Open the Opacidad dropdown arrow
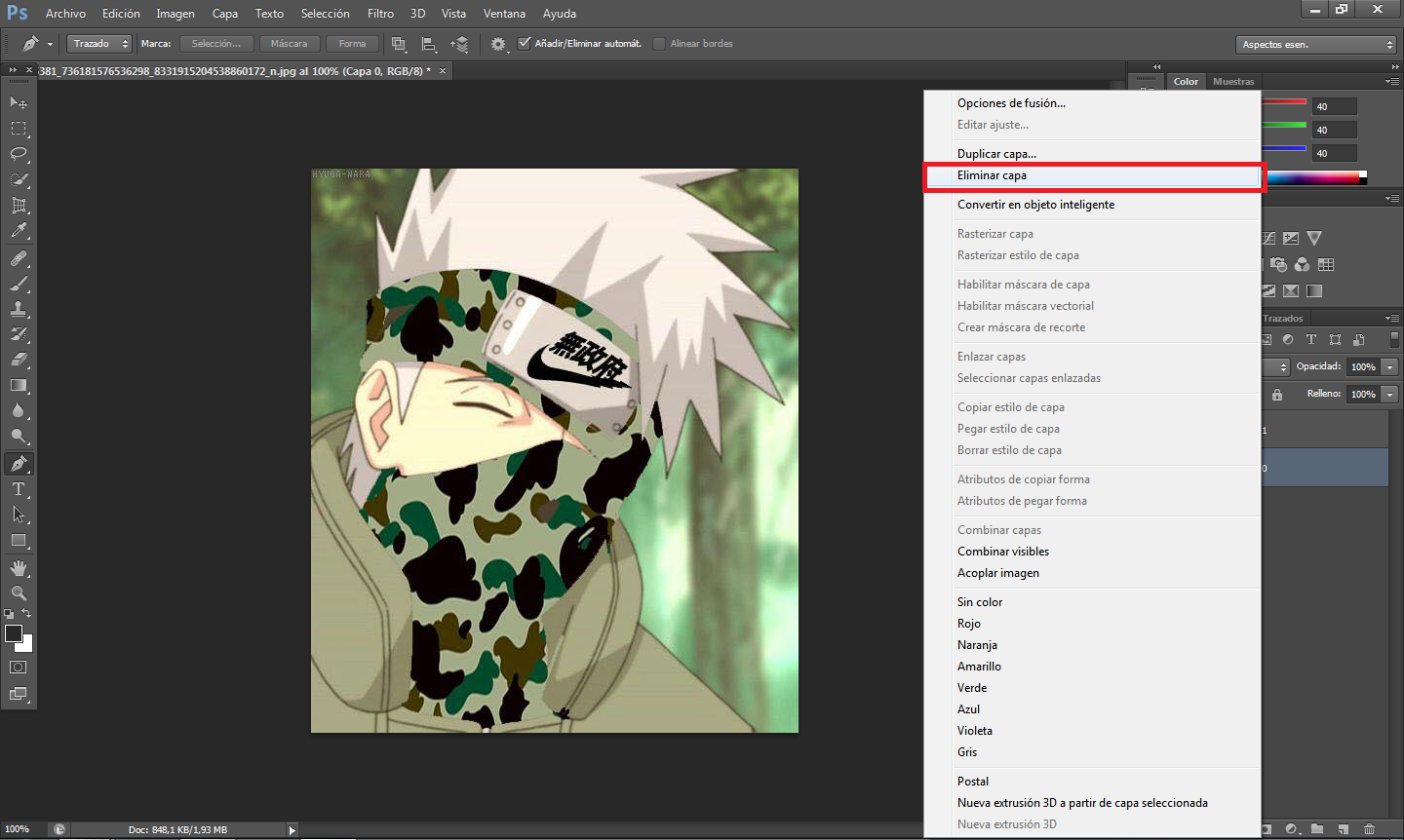The image size is (1404, 840). pyautogui.click(x=1390, y=367)
